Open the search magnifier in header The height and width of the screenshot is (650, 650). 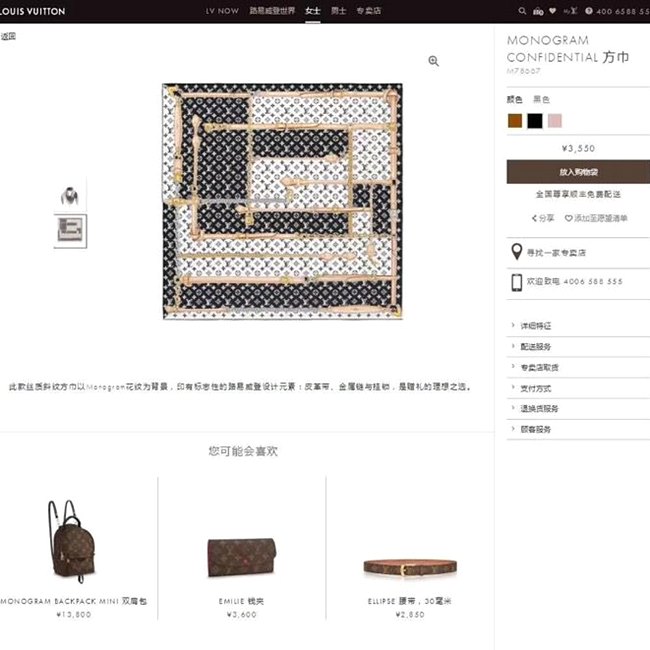tap(522, 11)
